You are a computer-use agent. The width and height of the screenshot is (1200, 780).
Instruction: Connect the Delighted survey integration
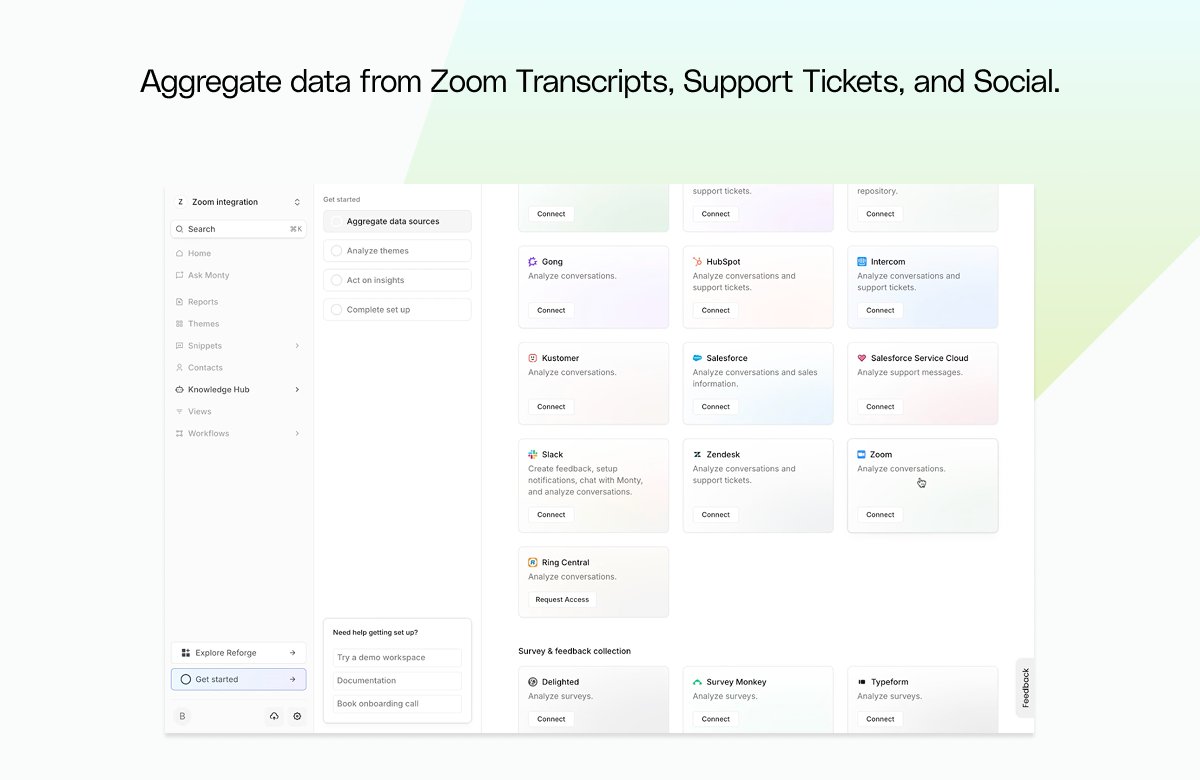pos(551,719)
